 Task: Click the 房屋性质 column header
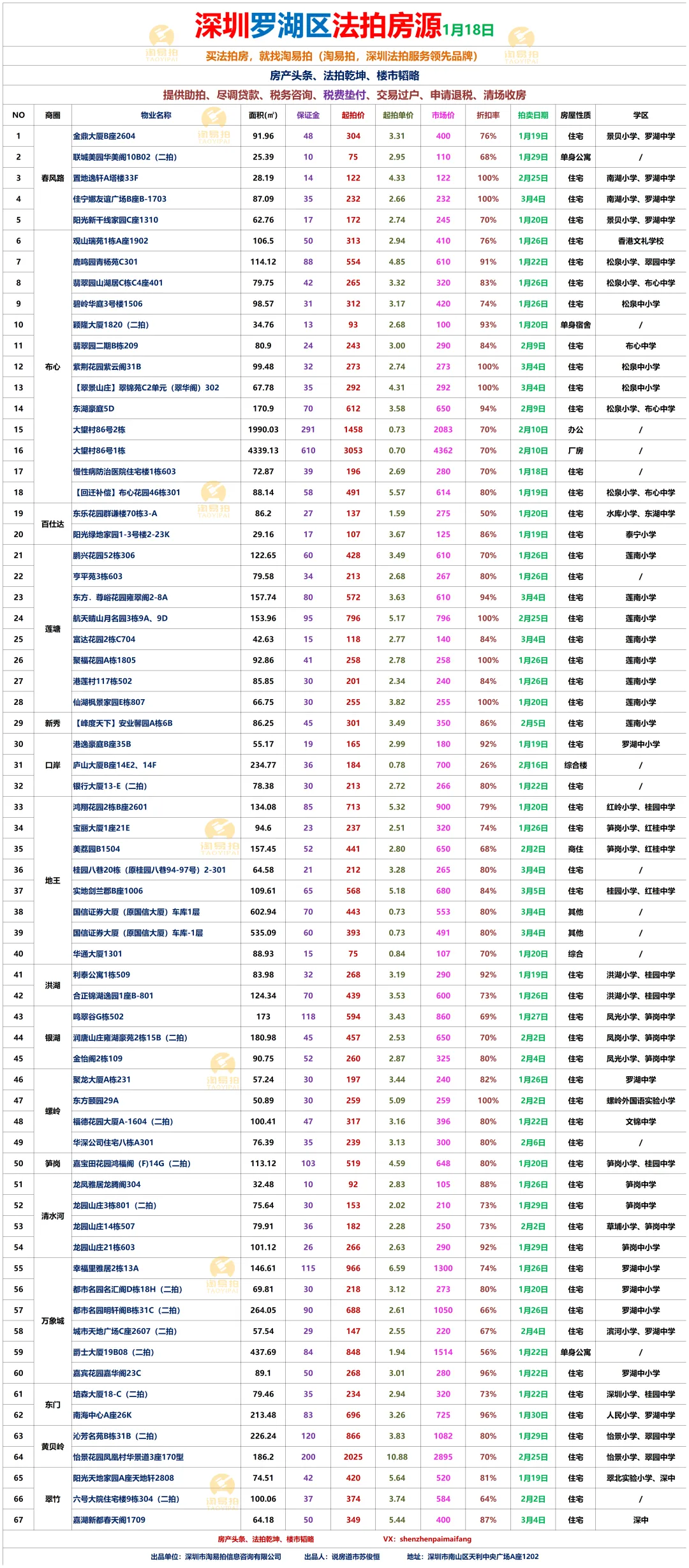pyautogui.click(x=575, y=115)
